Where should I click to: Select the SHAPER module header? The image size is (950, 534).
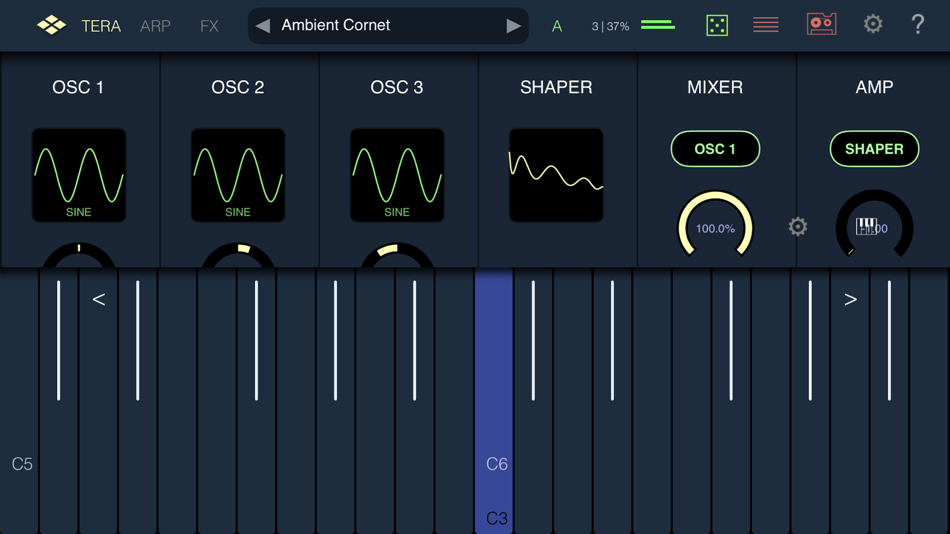(556, 87)
